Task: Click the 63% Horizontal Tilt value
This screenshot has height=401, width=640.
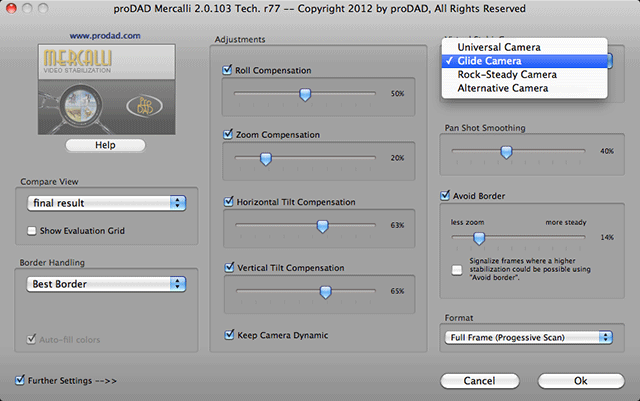Action: pyautogui.click(x=397, y=225)
